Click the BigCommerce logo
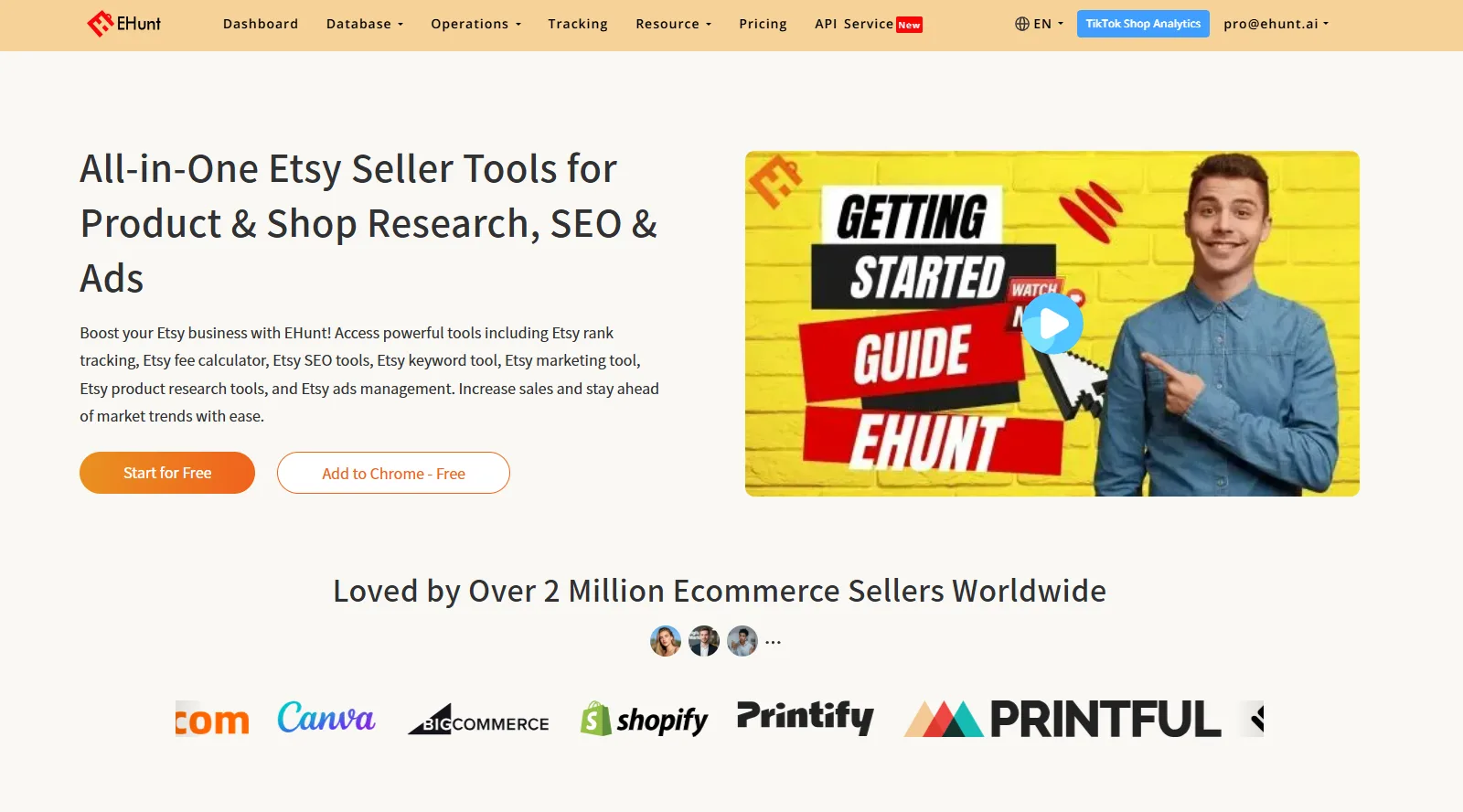 (478, 720)
